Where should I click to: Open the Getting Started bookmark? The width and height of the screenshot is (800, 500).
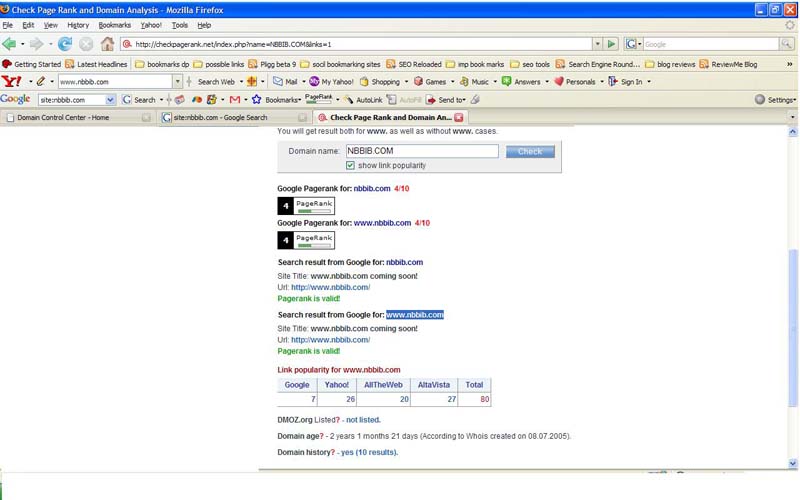click(x=32, y=64)
